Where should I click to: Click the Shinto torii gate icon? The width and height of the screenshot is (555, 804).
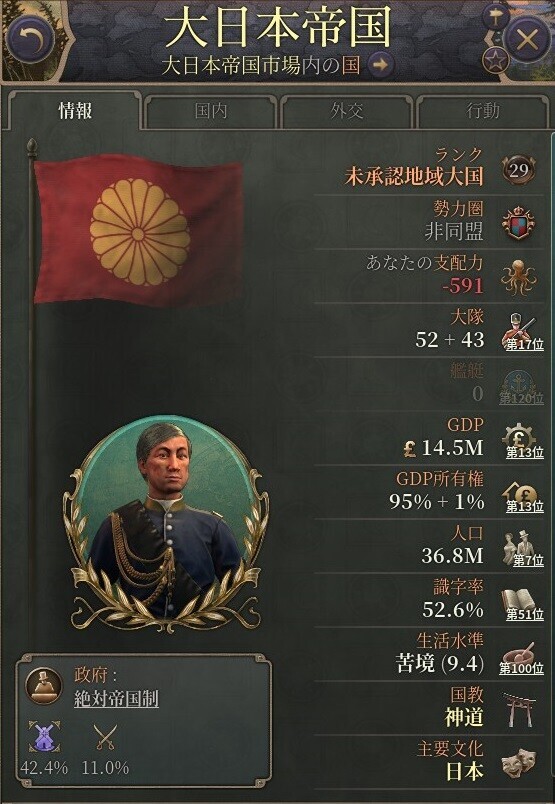[x=519, y=710]
